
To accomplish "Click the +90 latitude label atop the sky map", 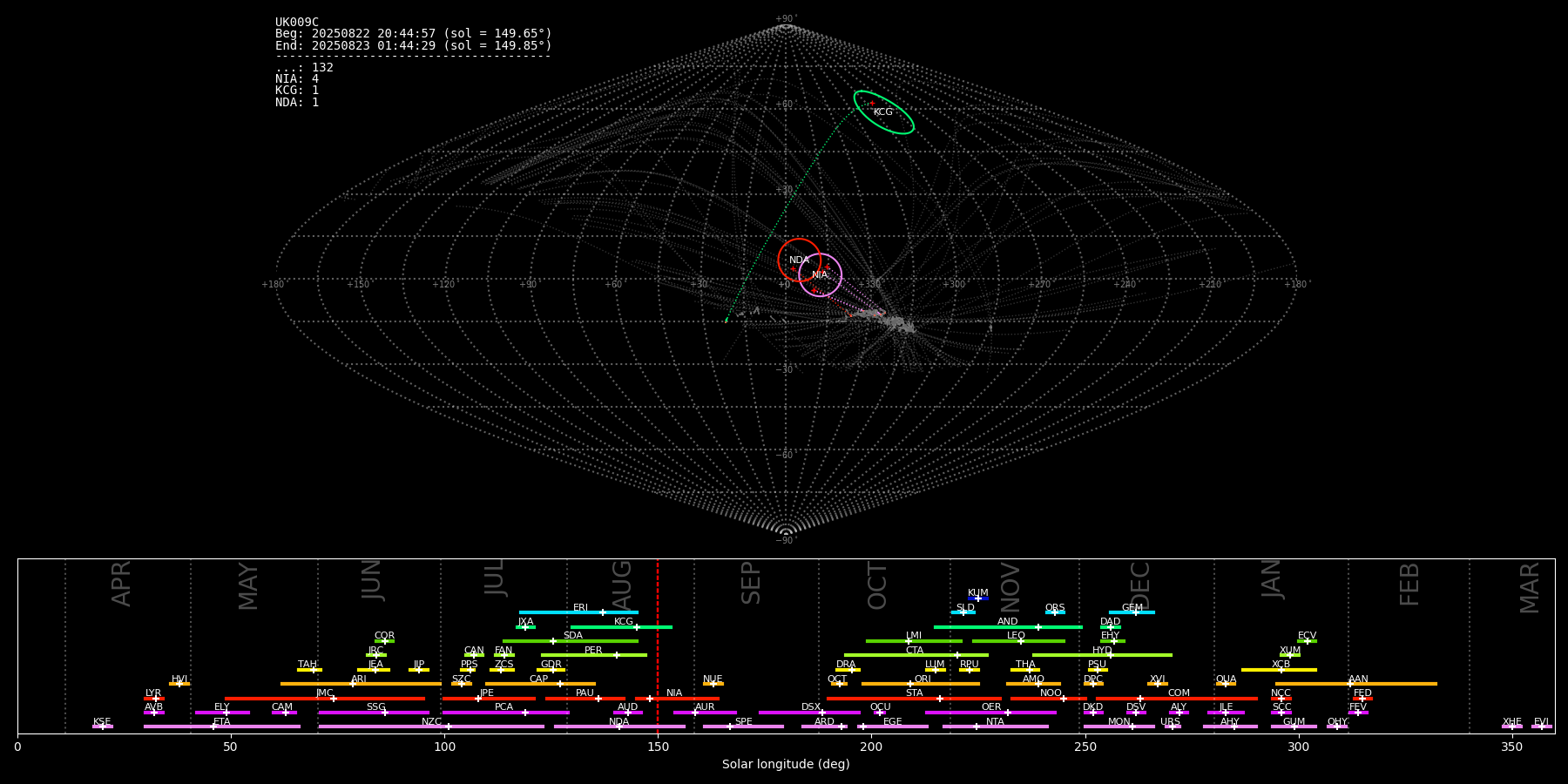I will (786, 19).
